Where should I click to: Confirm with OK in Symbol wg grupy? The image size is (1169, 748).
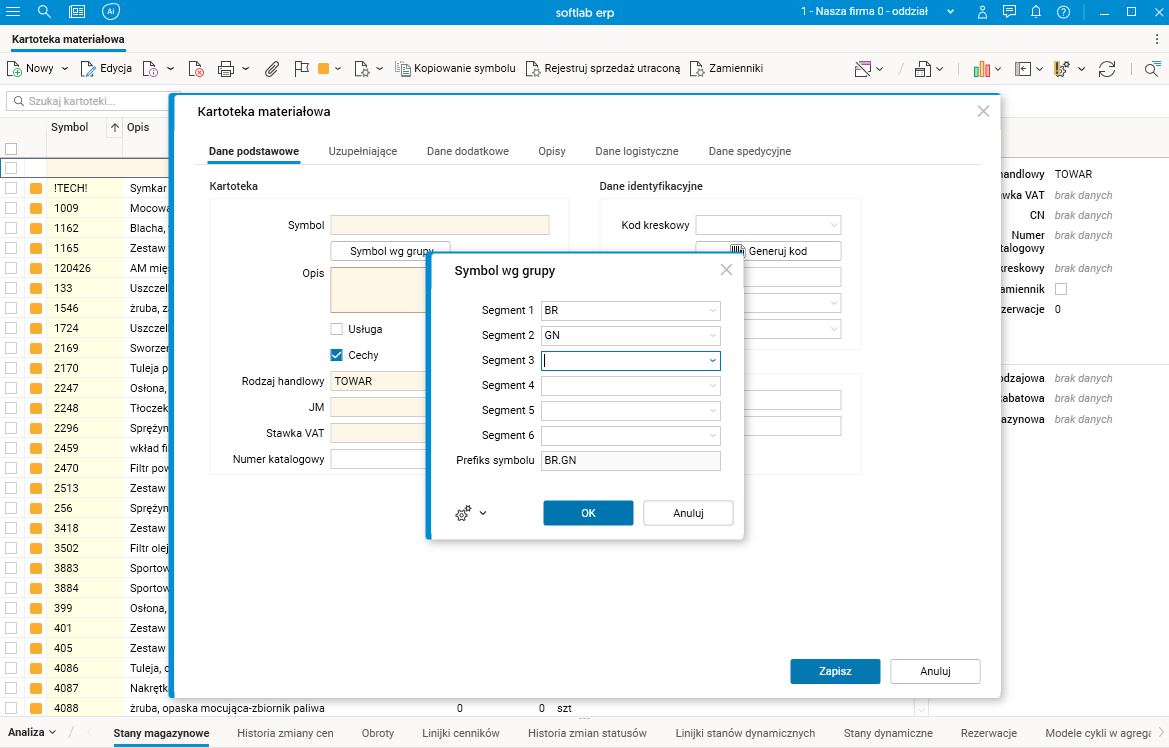coord(588,513)
